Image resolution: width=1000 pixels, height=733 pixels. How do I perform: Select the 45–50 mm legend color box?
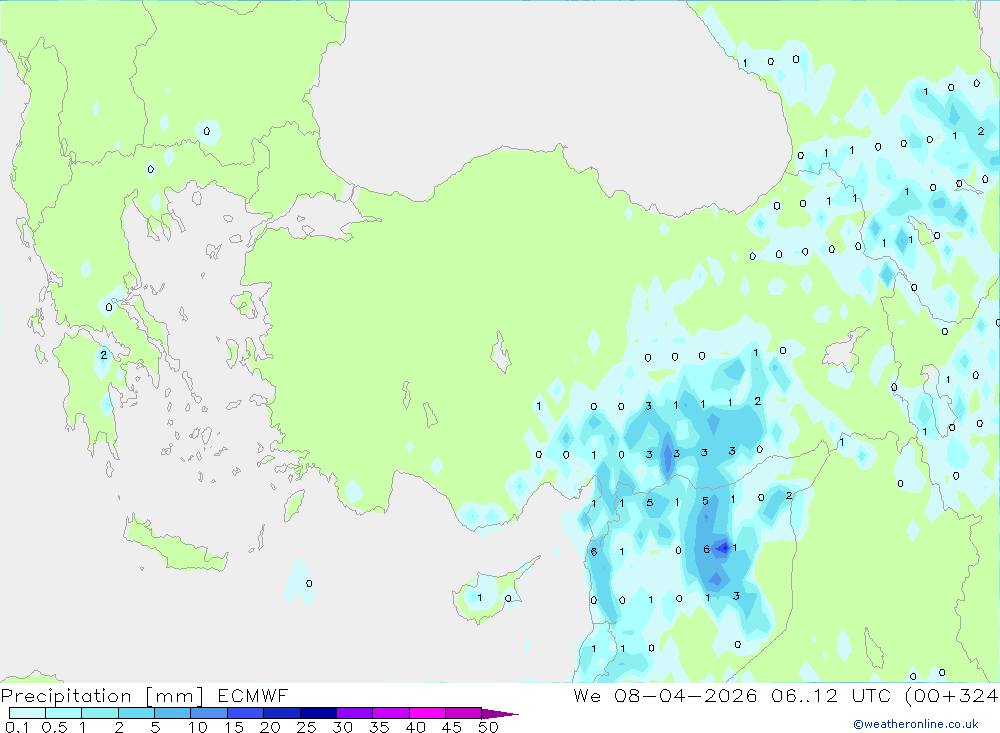[464, 713]
